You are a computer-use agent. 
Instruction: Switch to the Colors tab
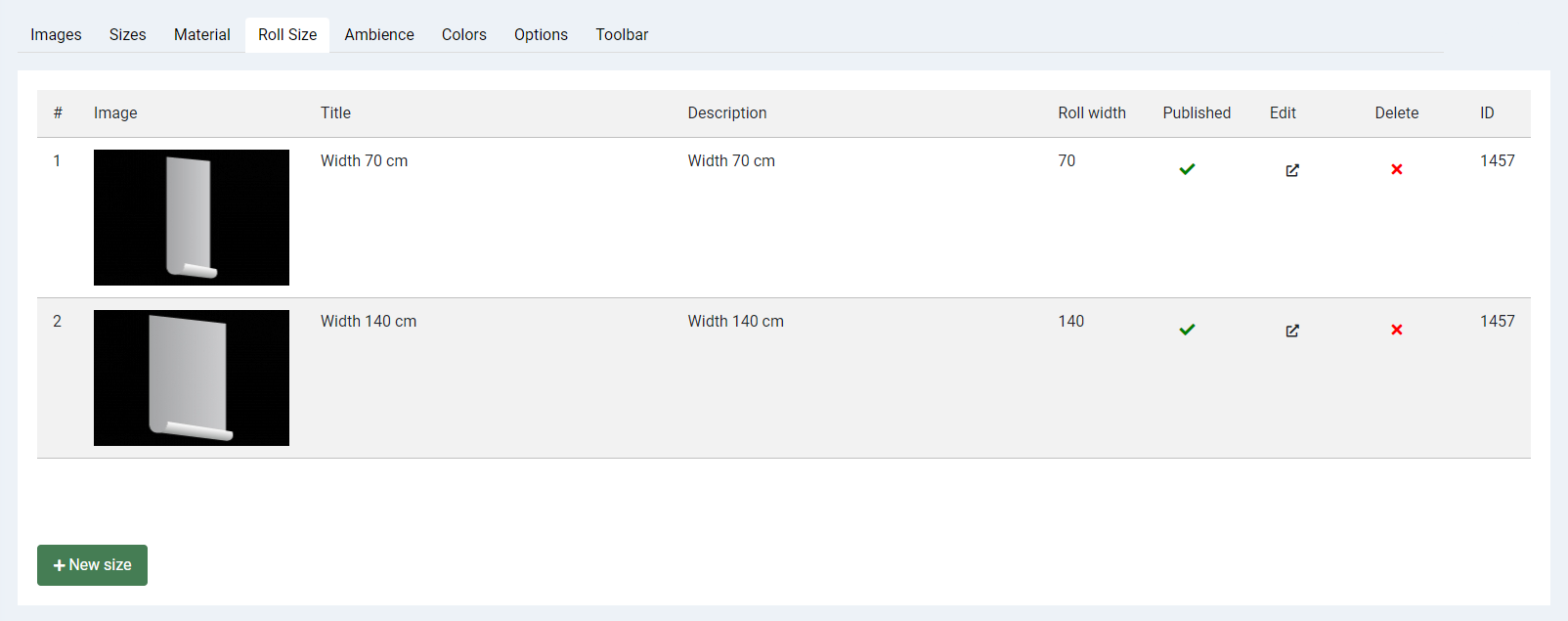463,35
